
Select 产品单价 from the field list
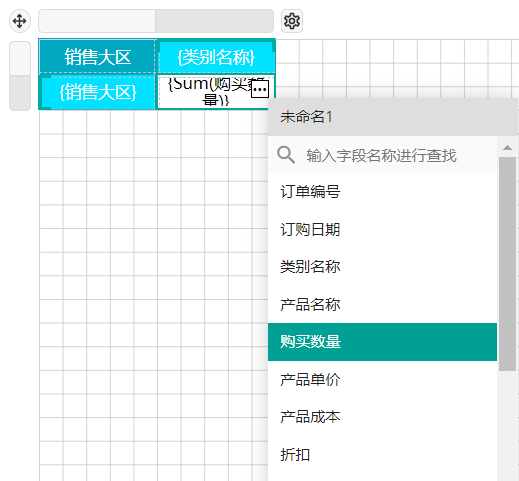[x=382, y=379]
